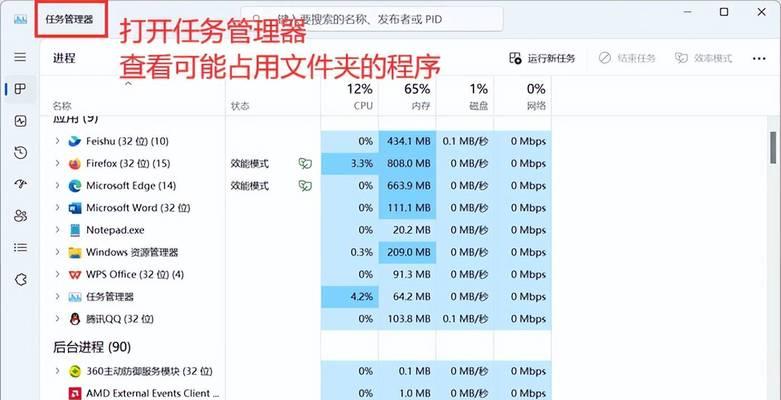This screenshot has width=781, height=400.
Task: Open the Performance sidebar icon
Action: click(20, 121)
